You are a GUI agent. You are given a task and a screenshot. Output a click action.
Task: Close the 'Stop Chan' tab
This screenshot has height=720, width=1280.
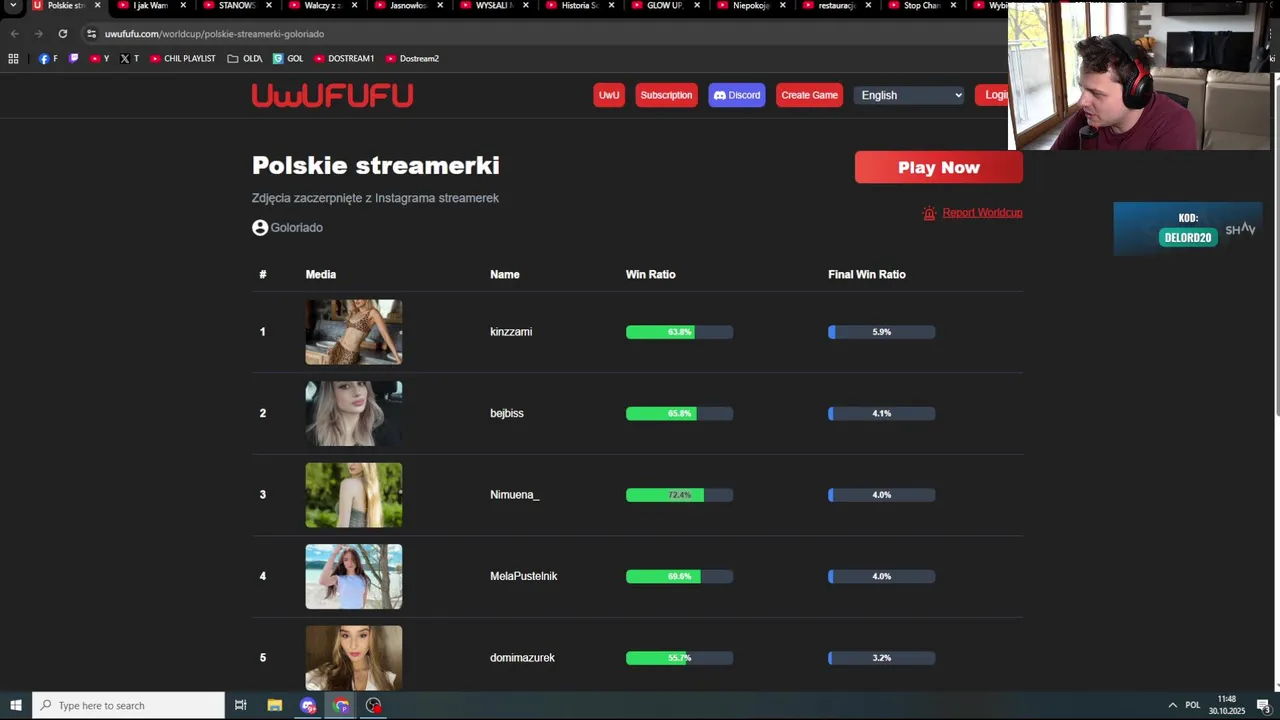(953, 6)
